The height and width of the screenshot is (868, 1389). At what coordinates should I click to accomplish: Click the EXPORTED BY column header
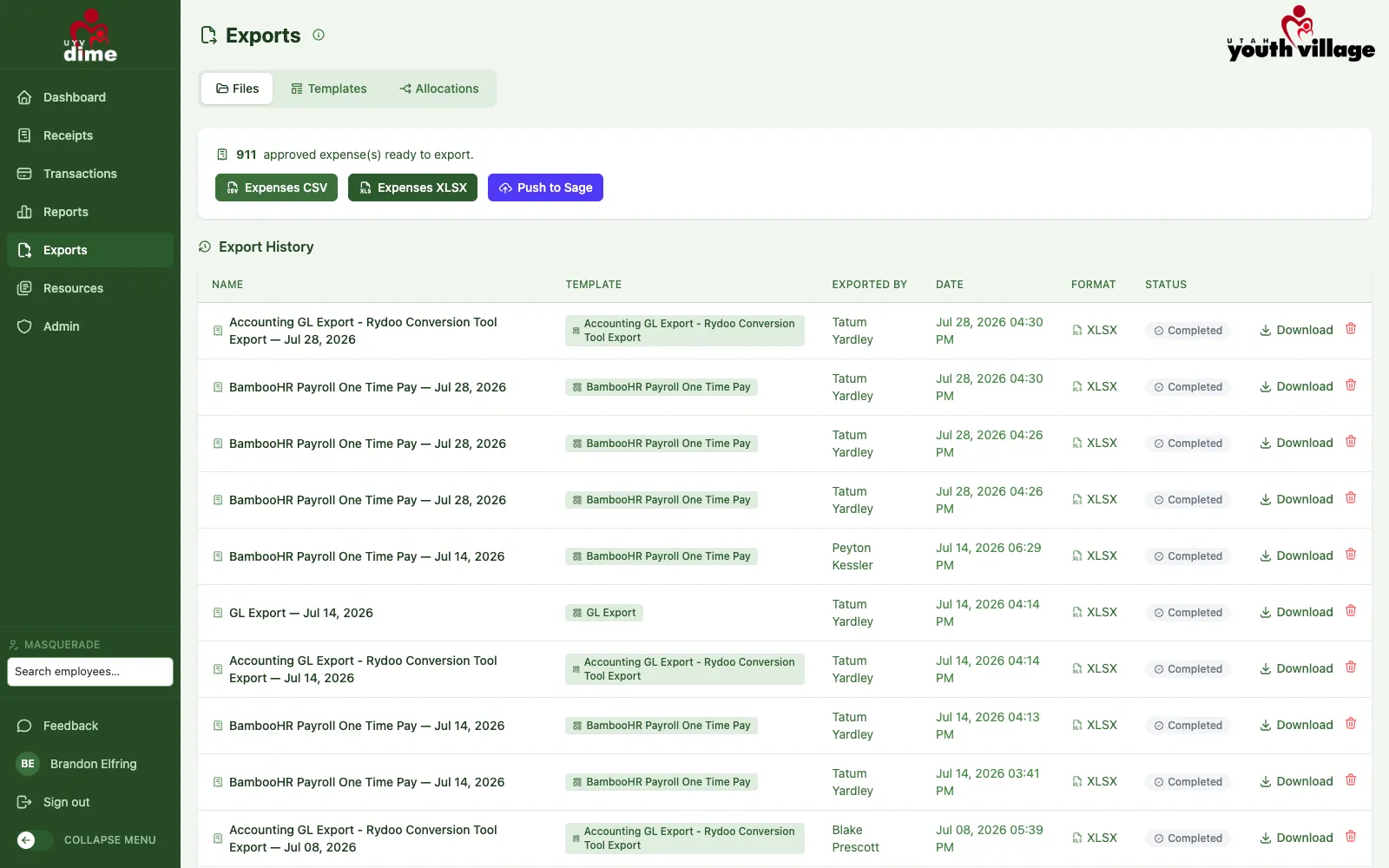tap(869, 285)
